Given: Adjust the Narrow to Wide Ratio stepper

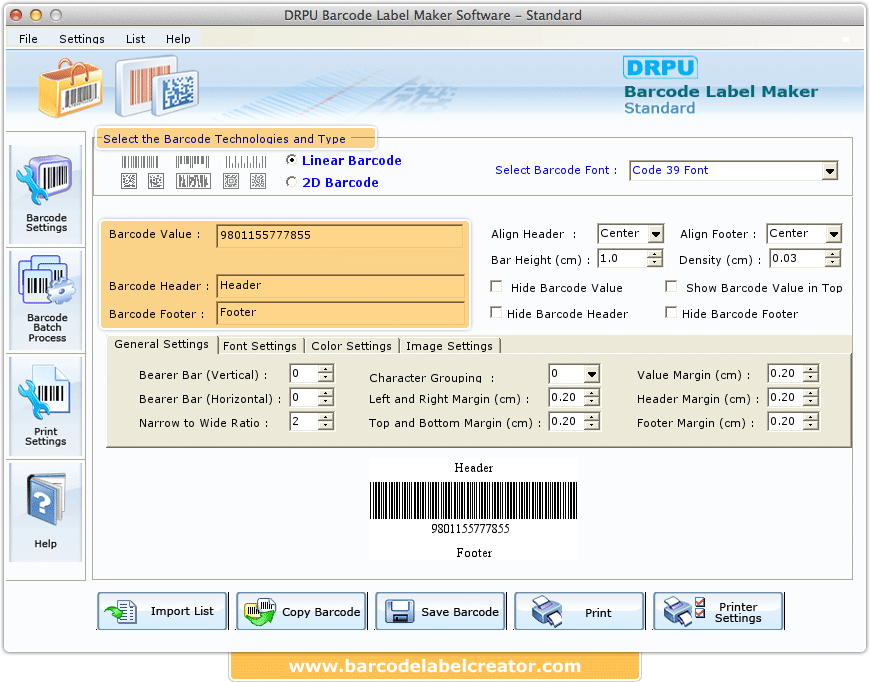Looking at the screenshot, I should pyautogui.click(x=326, y=422).
